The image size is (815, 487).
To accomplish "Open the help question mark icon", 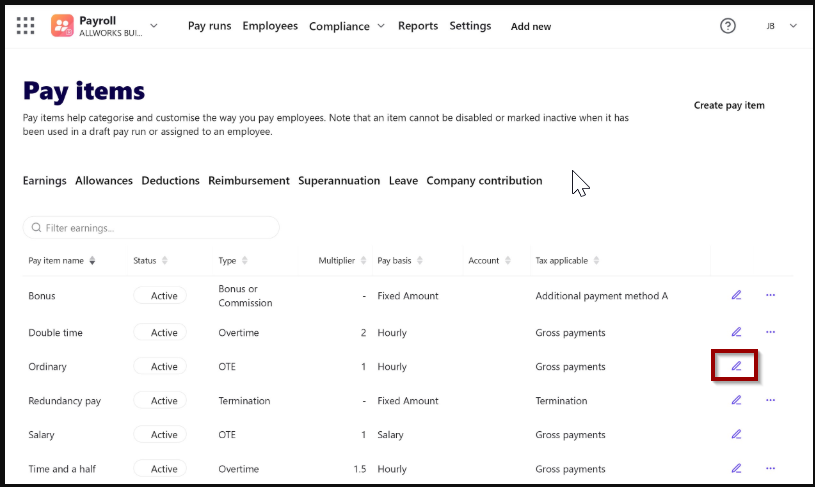I will (728, 25).
